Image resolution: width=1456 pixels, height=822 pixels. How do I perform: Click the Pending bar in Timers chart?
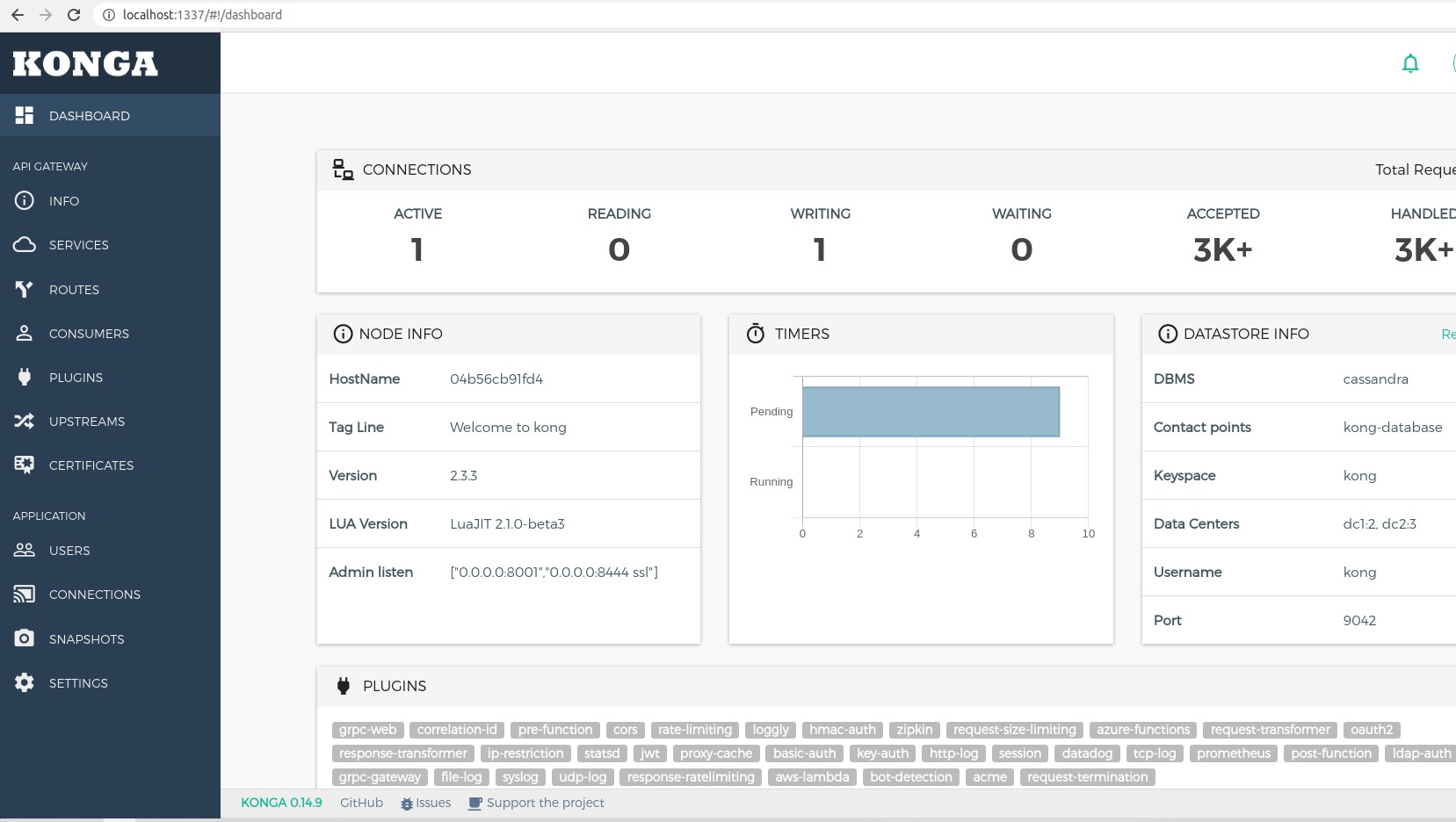point(931,411)
